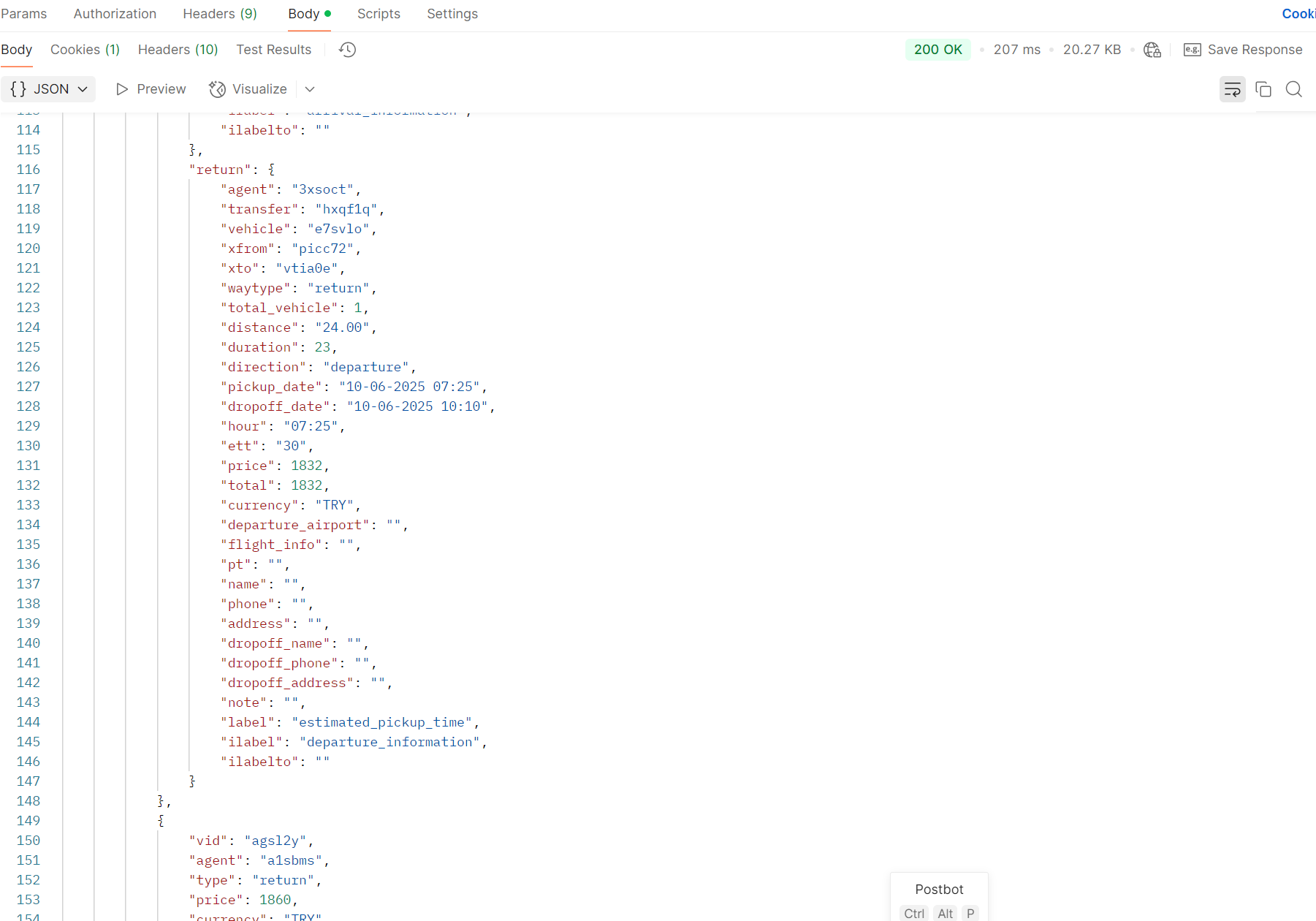The image size is (1316, 921).
Task: Open the Test Results tab
Action: [273, 50]
